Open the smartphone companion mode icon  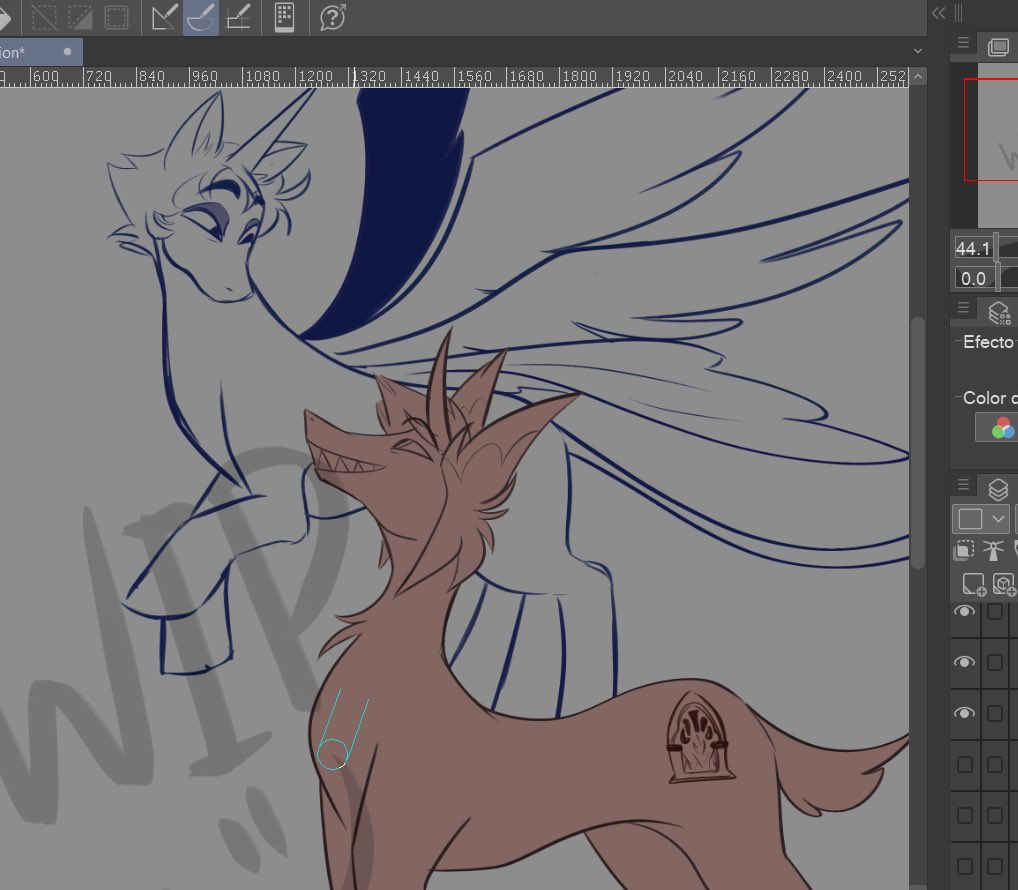pyautogui.click(x=284, y=18)
